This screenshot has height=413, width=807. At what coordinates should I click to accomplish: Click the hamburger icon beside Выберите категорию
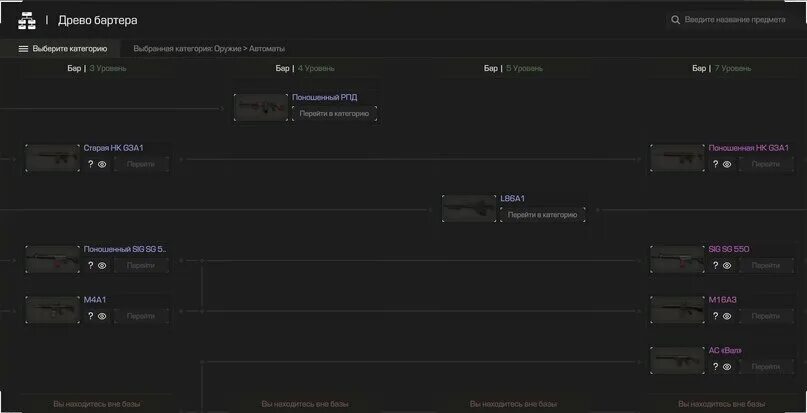coord(23,49)
